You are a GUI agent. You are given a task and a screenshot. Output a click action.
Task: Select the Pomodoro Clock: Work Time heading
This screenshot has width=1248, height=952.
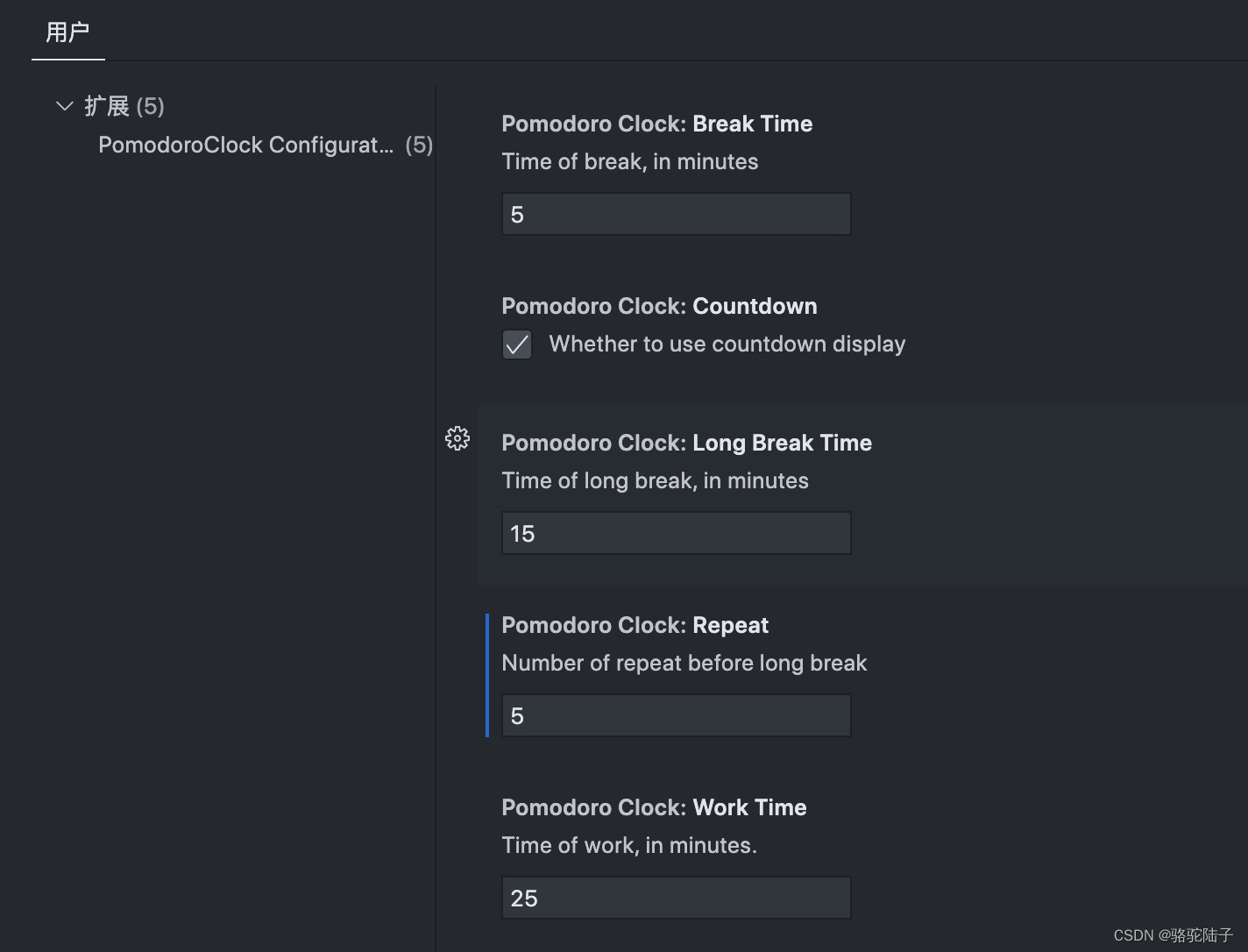pos(654,806)
